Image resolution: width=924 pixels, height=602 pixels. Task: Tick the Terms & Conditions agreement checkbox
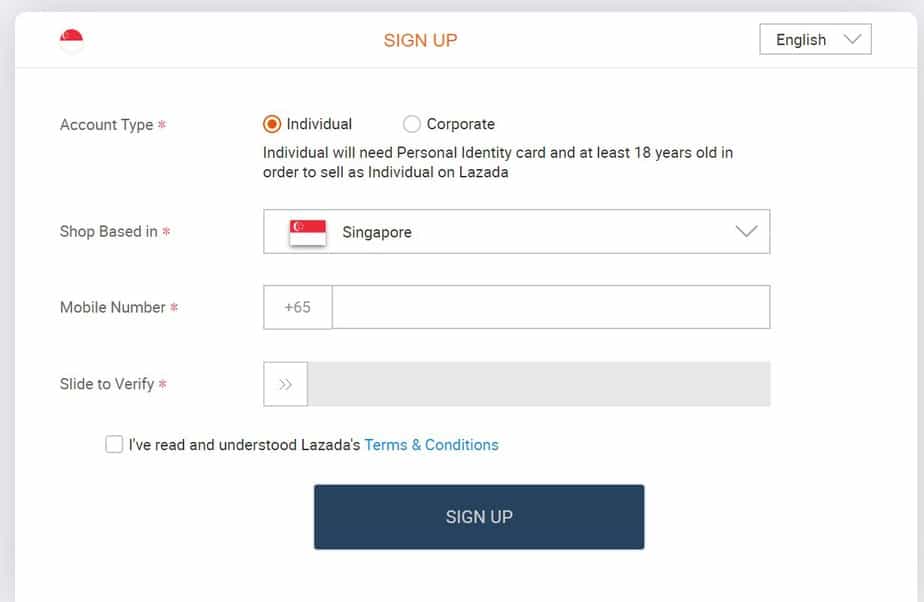(x=114, y=444)
